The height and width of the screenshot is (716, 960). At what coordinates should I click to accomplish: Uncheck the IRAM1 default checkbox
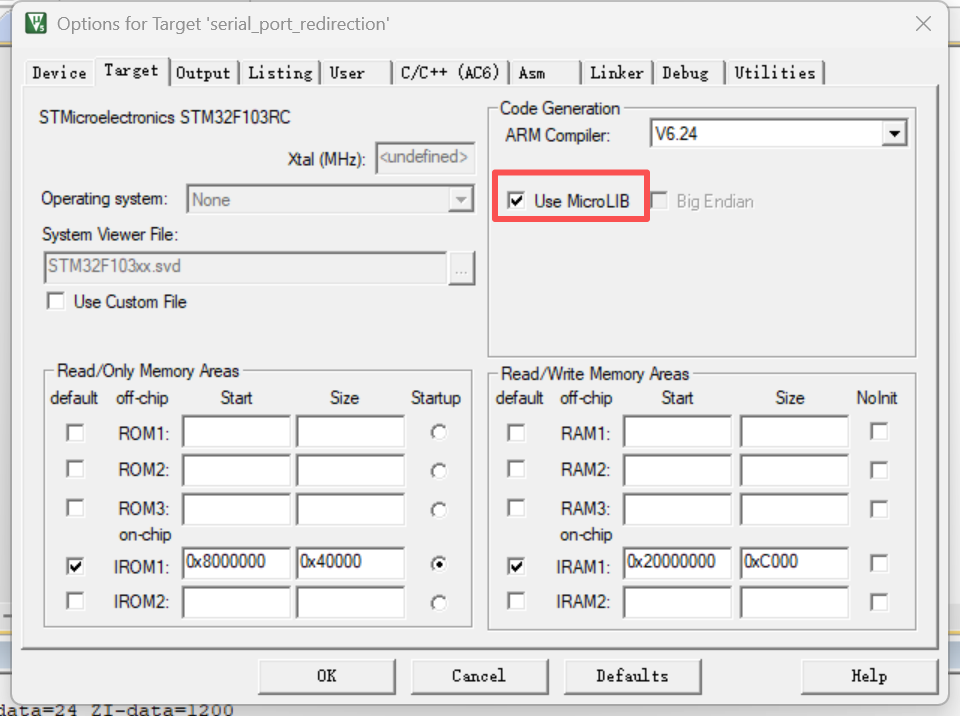click(x=516, y=566)
